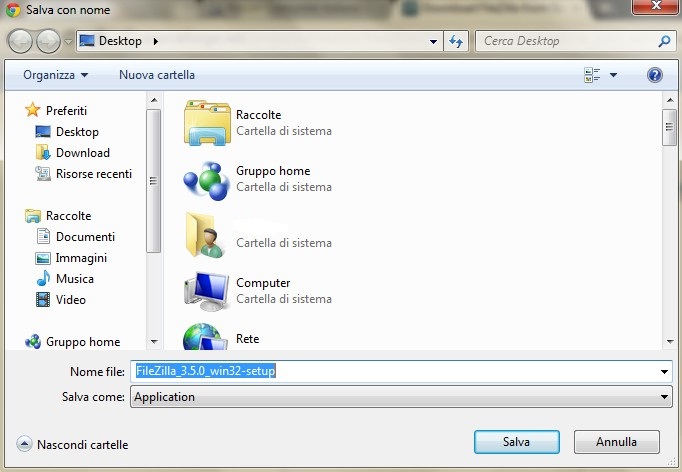Collapse the panel with Nascondi cartelle

pyautogui.click(x=73, y=444)
